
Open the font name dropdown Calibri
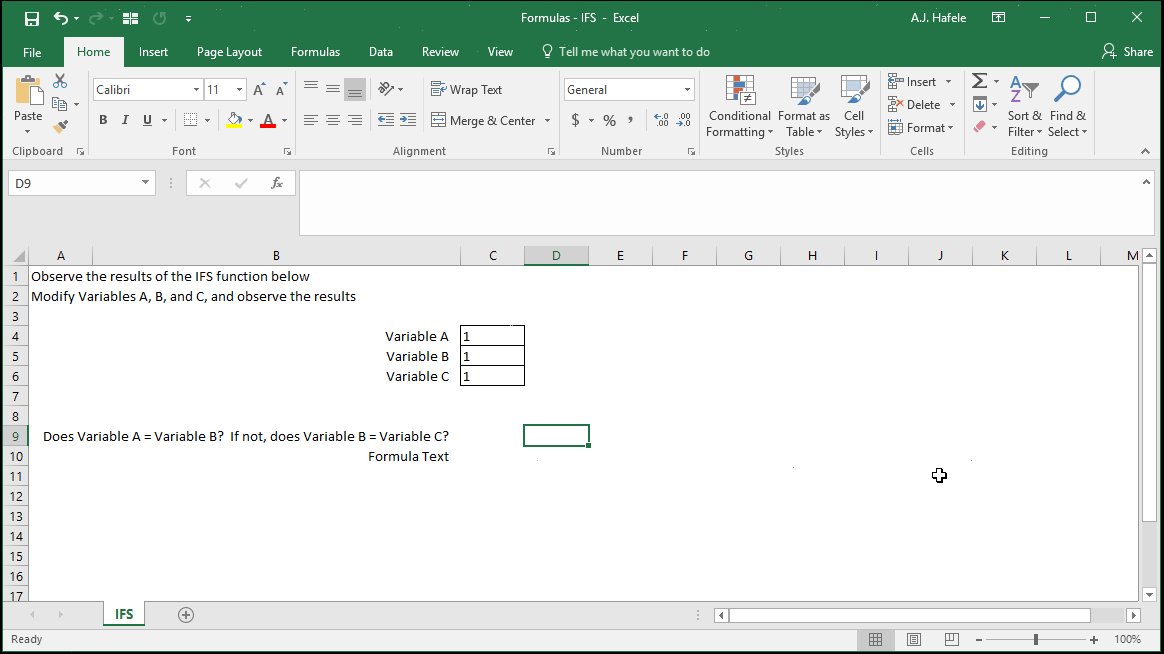(197, 90)
